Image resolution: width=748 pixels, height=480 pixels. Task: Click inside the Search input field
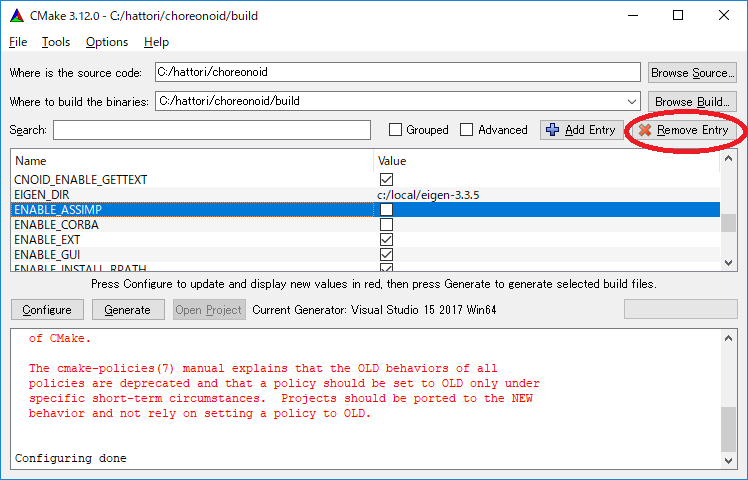point(212,130)
